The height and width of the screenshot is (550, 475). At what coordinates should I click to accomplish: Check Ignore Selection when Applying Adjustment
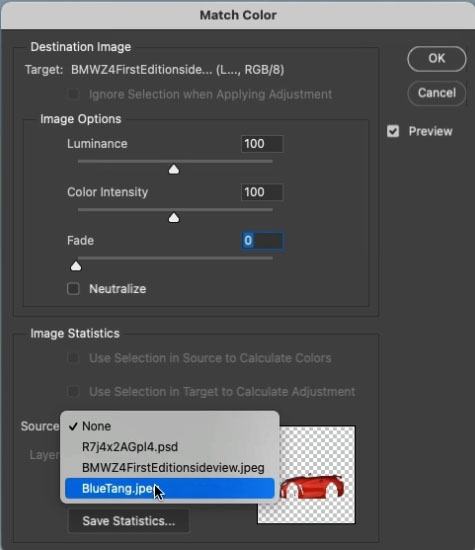tap(73, 94)
